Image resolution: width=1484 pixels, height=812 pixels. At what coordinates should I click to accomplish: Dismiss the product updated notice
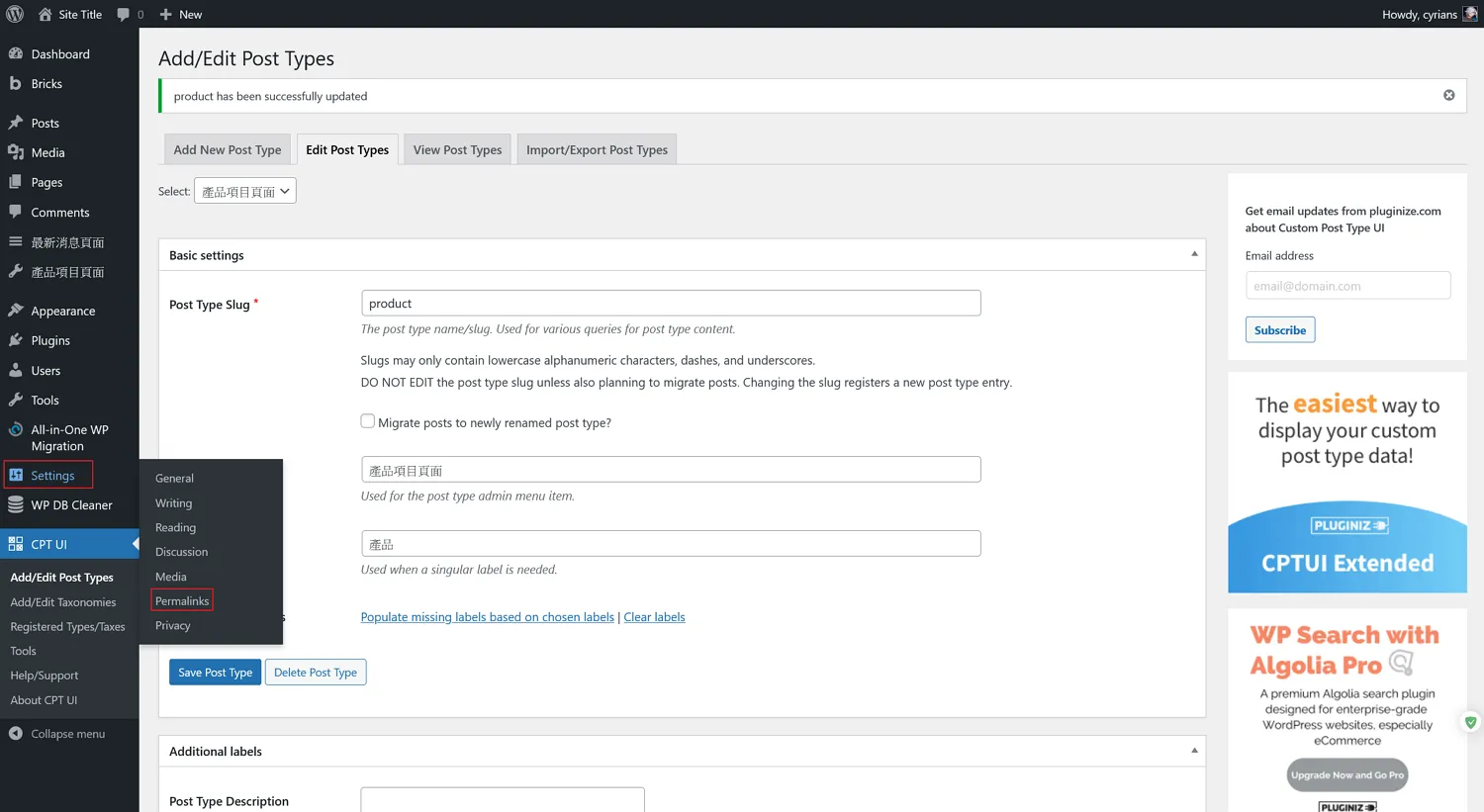pyautogui.click(x=1448, y=95)
